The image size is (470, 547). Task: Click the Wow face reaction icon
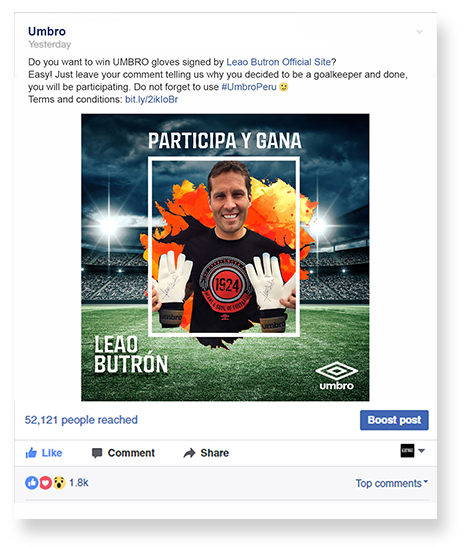(x=59, y=483)
